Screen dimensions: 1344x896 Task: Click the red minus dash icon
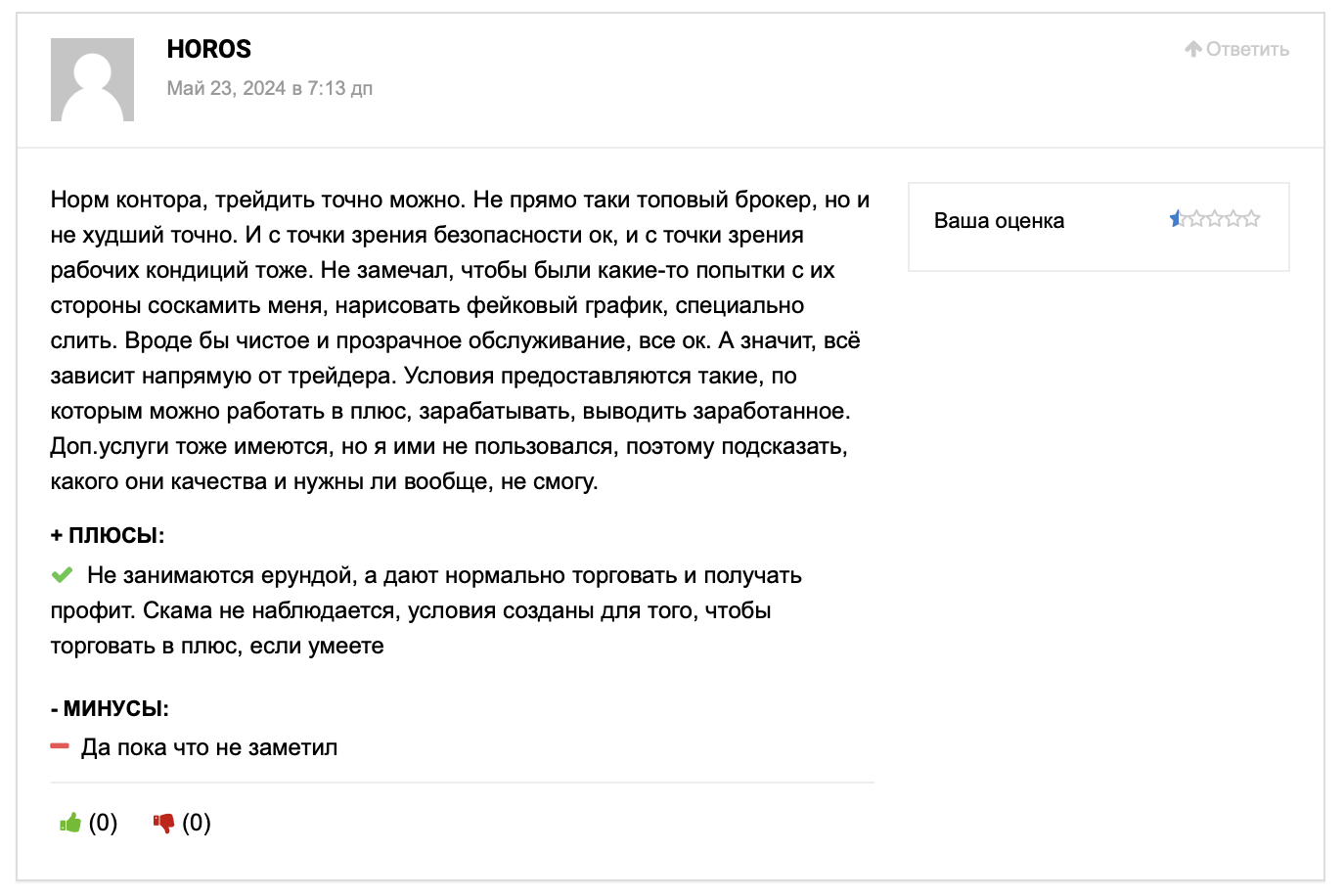(x=60, y=746)
